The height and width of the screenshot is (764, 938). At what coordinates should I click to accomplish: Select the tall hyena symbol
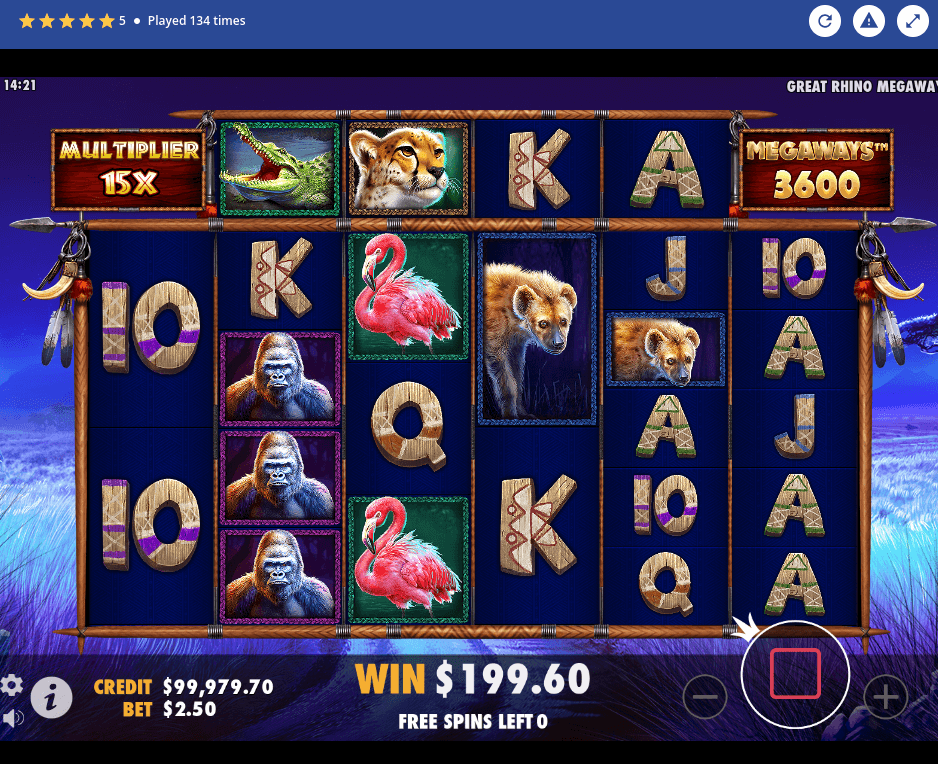(x=537, y=329)
